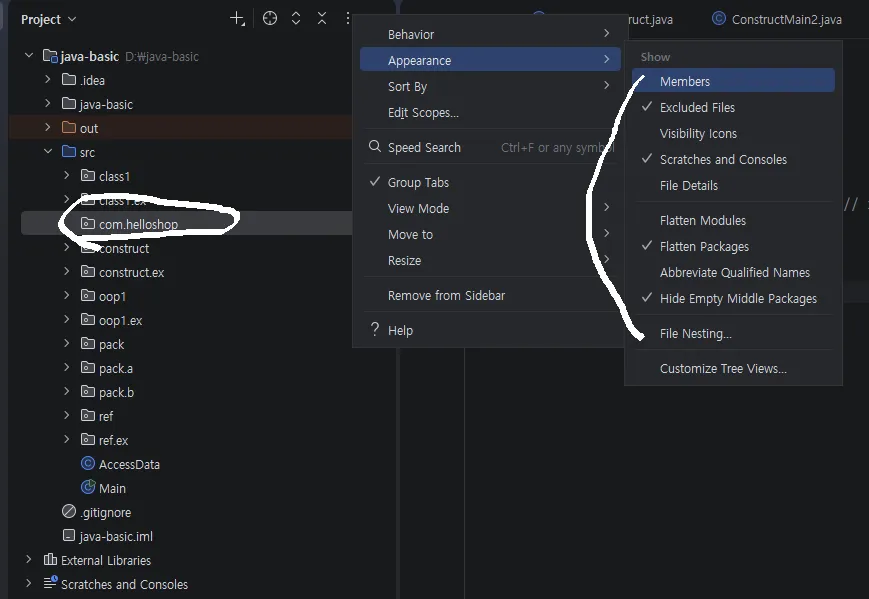Collapse the src folder

click(x=48, y=151)
